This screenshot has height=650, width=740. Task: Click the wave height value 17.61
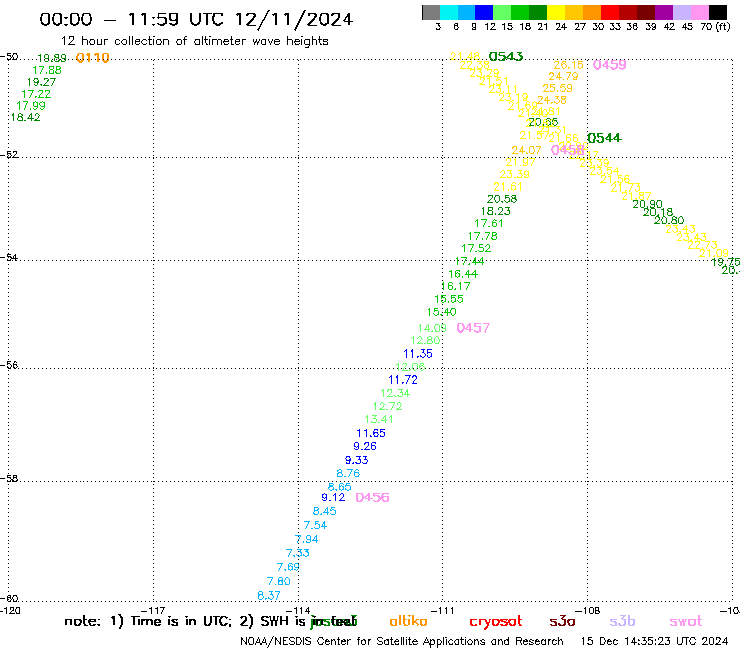click(489, 223)
